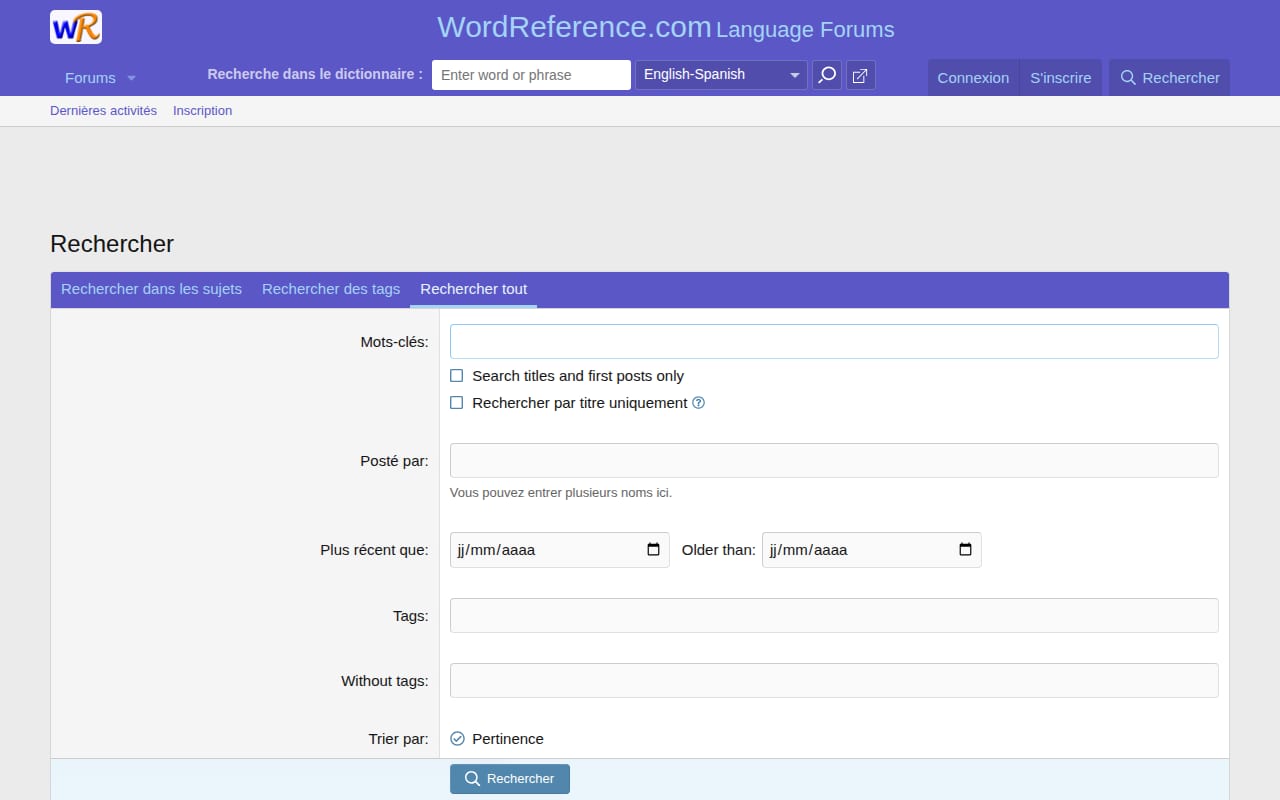Open the English-Spanish dictionary dropdown
Screen dimensions: 1280x800
(721, 75)
